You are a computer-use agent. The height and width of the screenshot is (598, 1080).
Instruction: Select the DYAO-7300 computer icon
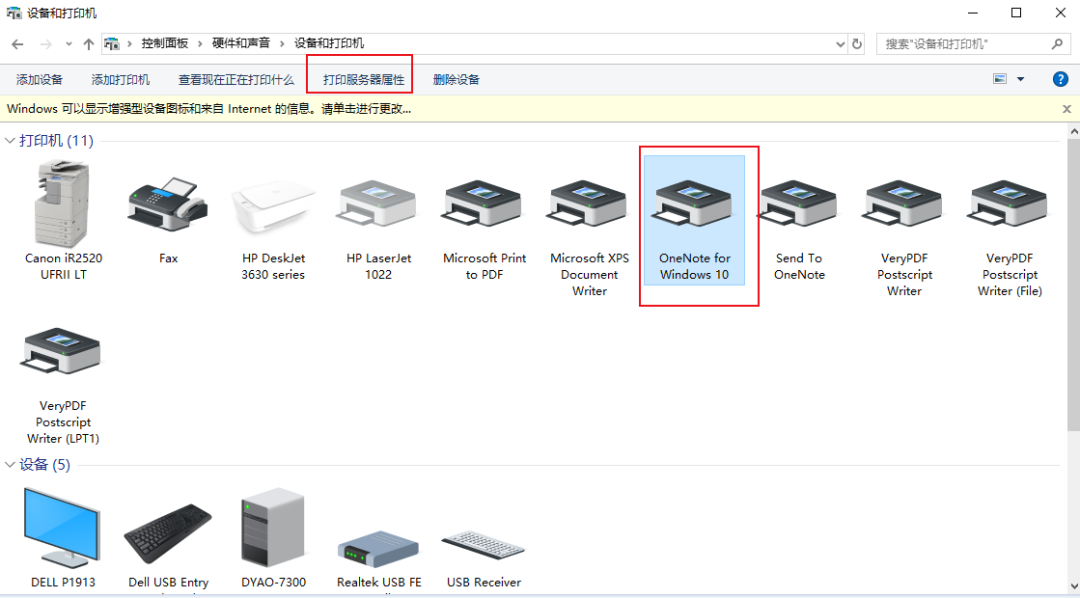(x=273, y=528)
